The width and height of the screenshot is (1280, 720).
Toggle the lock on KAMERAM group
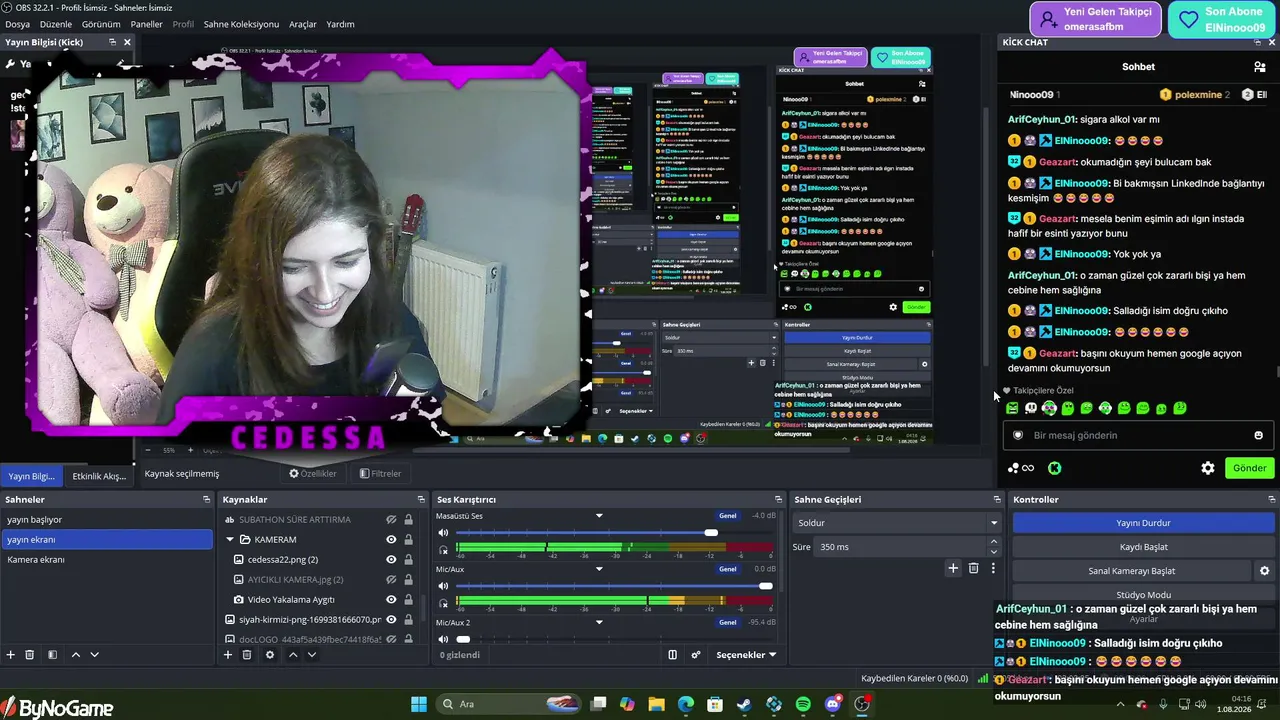(408, 540)
